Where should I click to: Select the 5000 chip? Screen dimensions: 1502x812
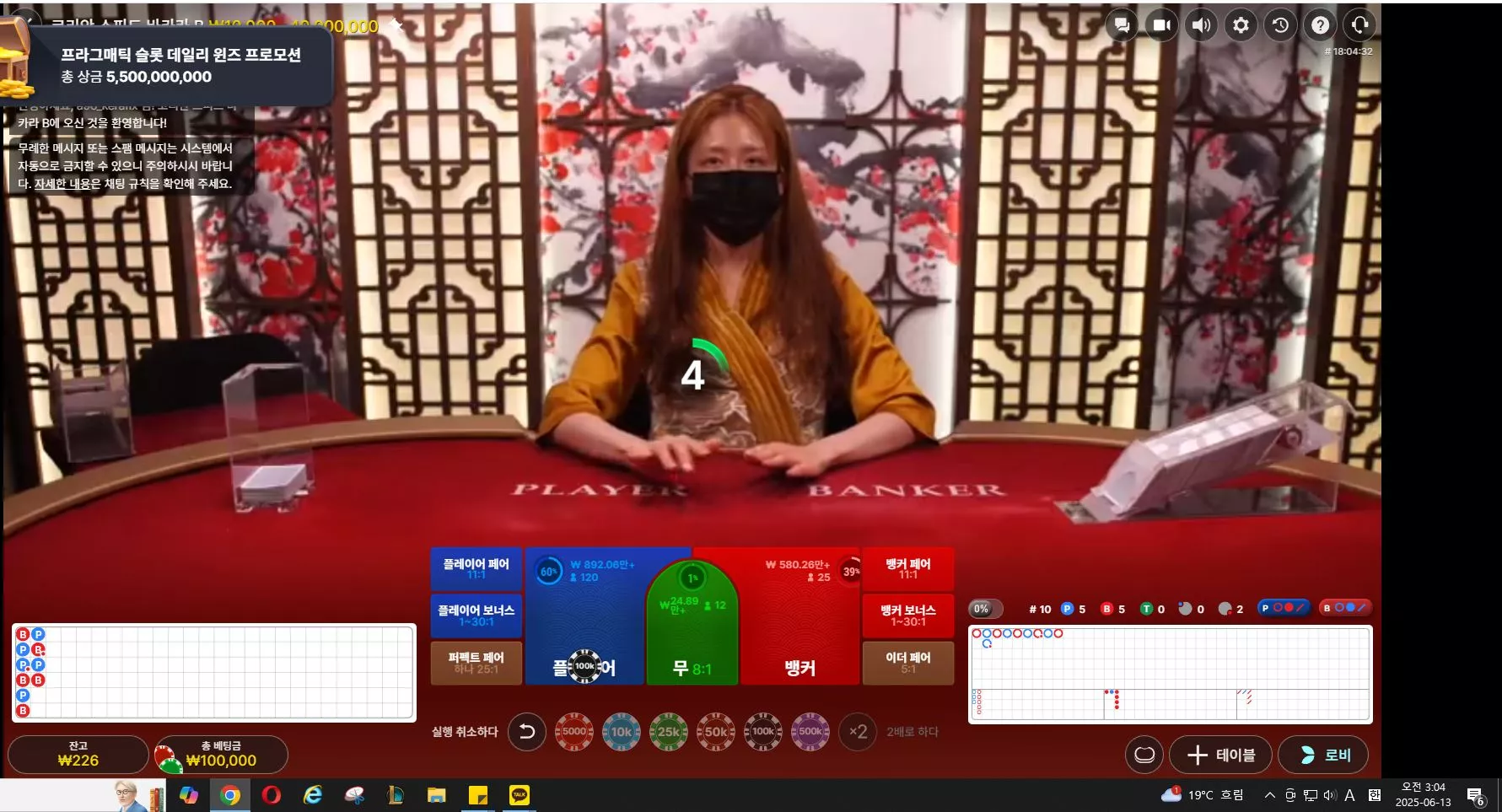coord(574,732)
